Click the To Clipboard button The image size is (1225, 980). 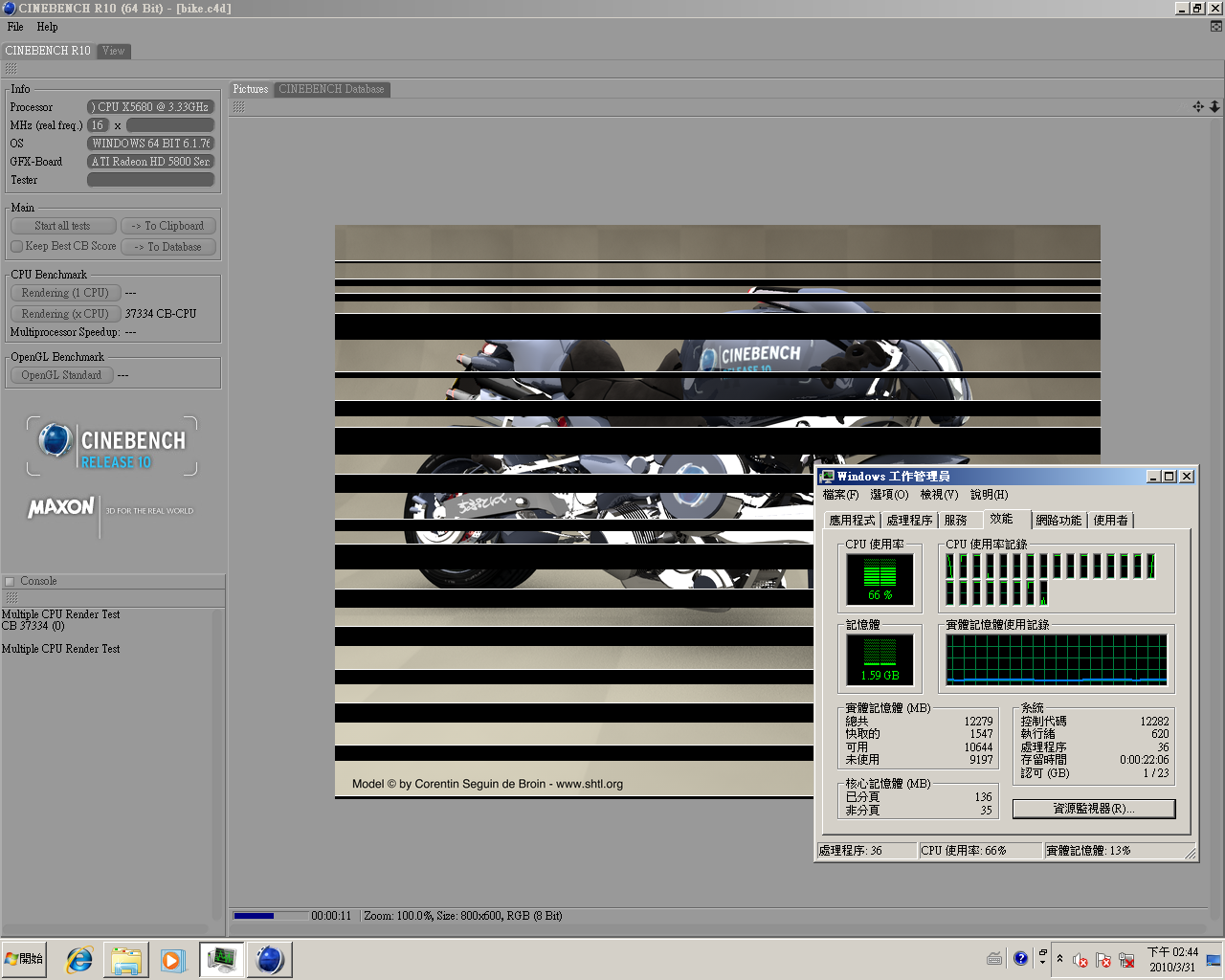pos(168,226)
